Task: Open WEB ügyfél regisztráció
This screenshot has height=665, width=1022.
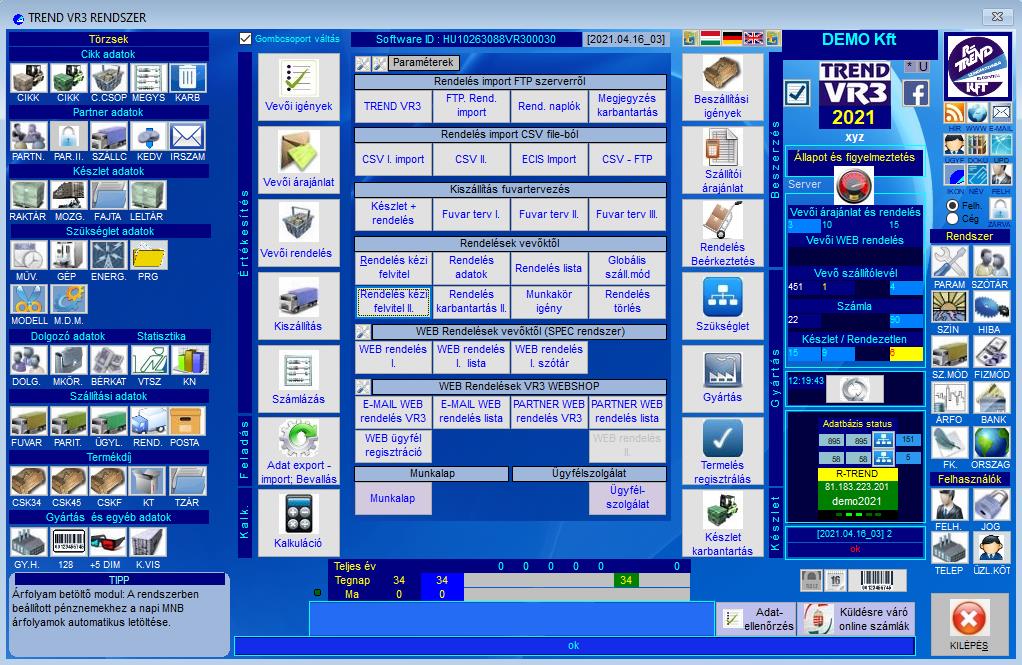Action: [393, 445]
